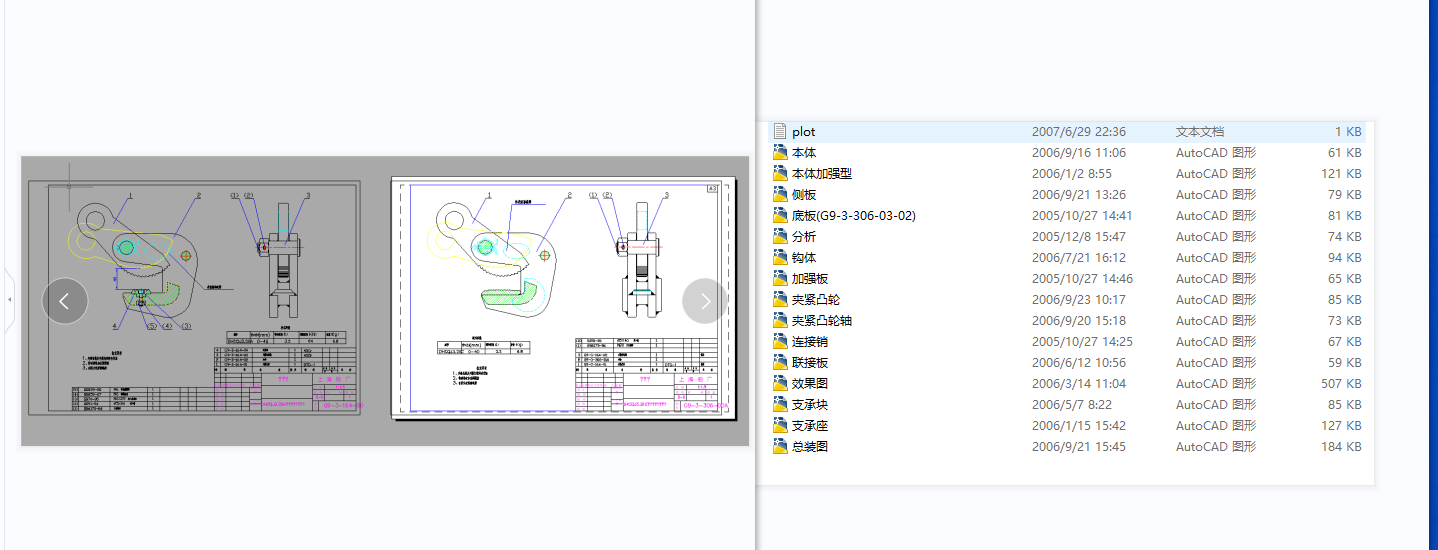The width and height of the screenshot is (1438, 550).
Task: Click the date '2005/12/8 15:47'
Action: tap(1079, 237)
